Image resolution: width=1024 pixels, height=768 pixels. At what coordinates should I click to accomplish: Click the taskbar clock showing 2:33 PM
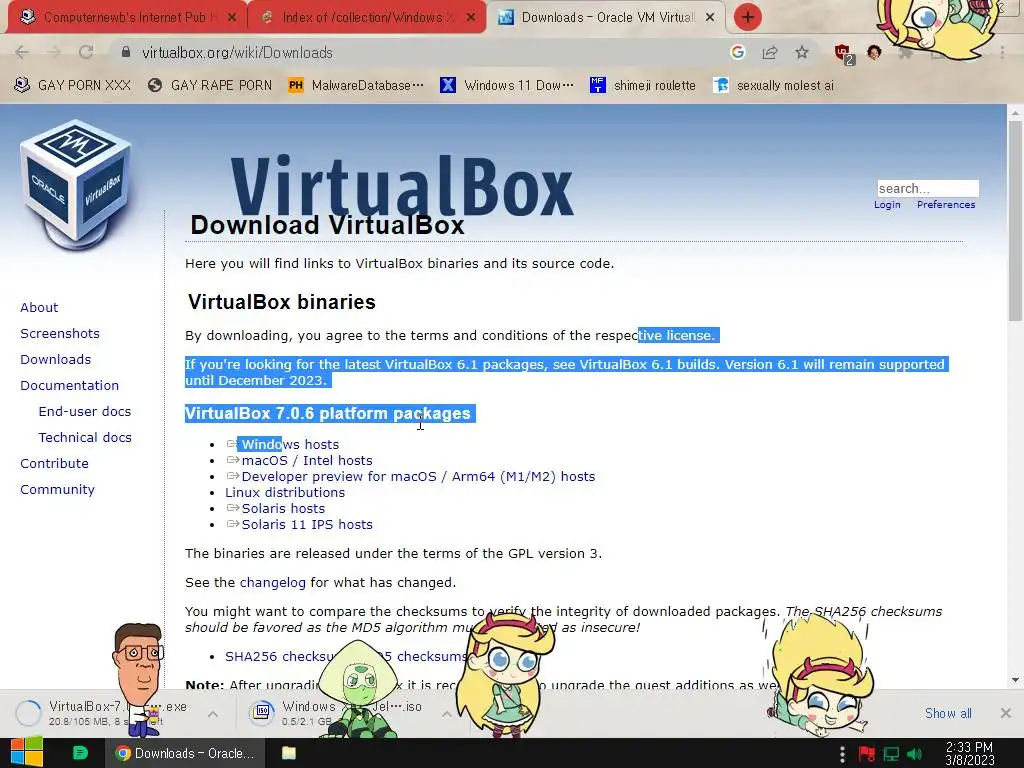pos(970,754)
